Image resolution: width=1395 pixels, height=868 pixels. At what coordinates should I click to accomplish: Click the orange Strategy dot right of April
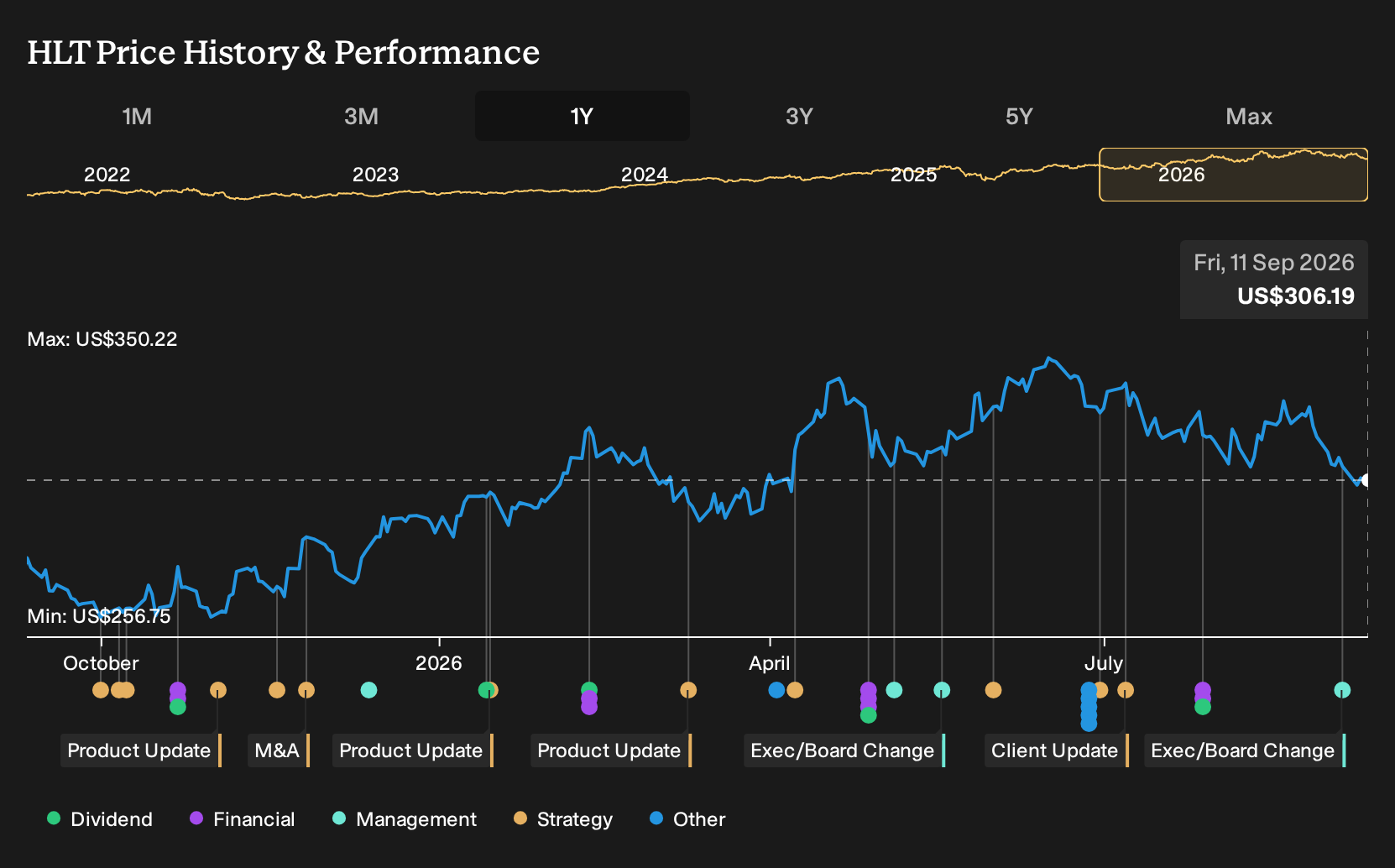(x=795, y=690)
